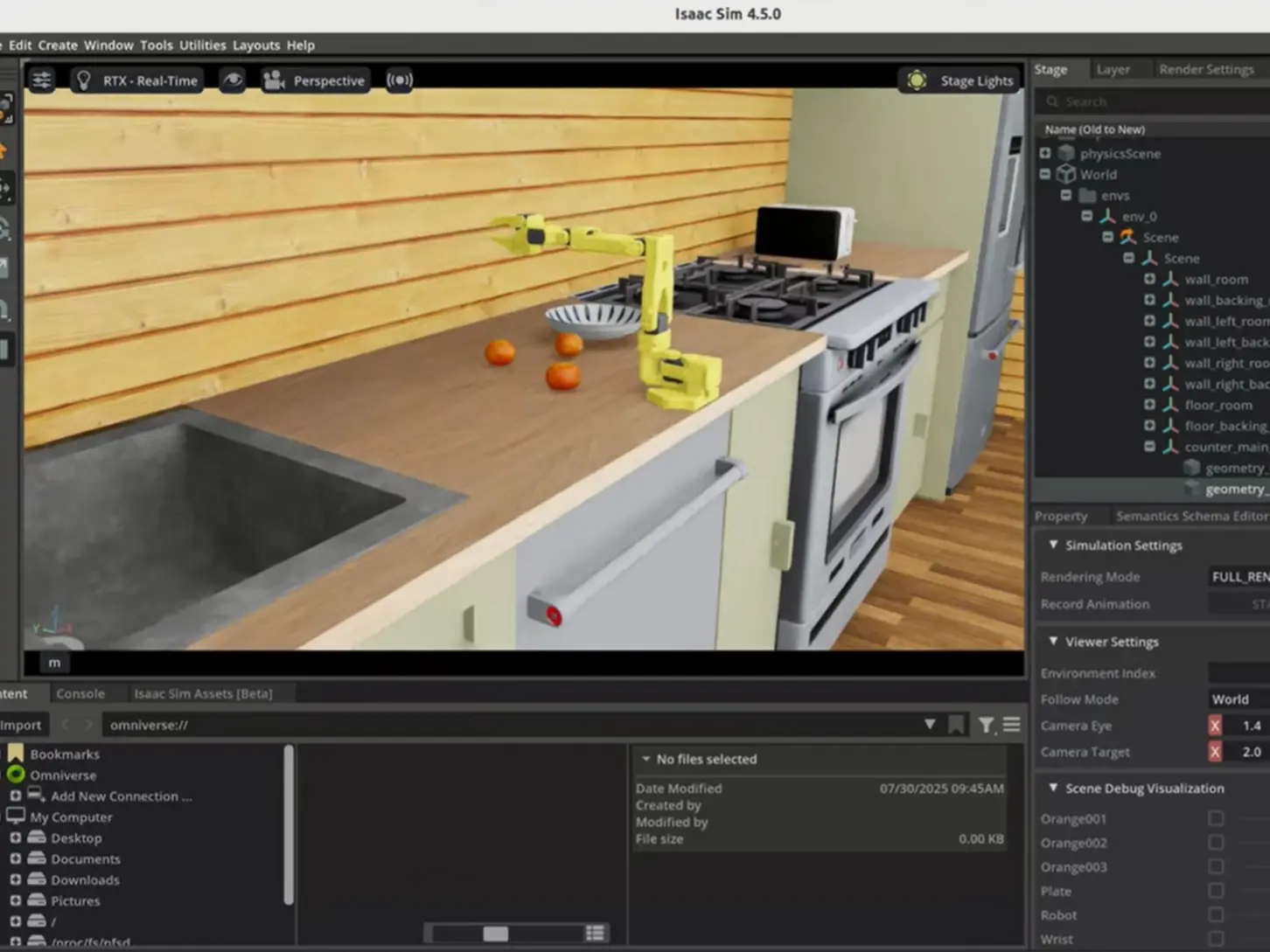The height and width of the screenshot is (952, 1270).
Task: Click the eye visibility icon in viewport toolbar
Action: click(232, 80)
